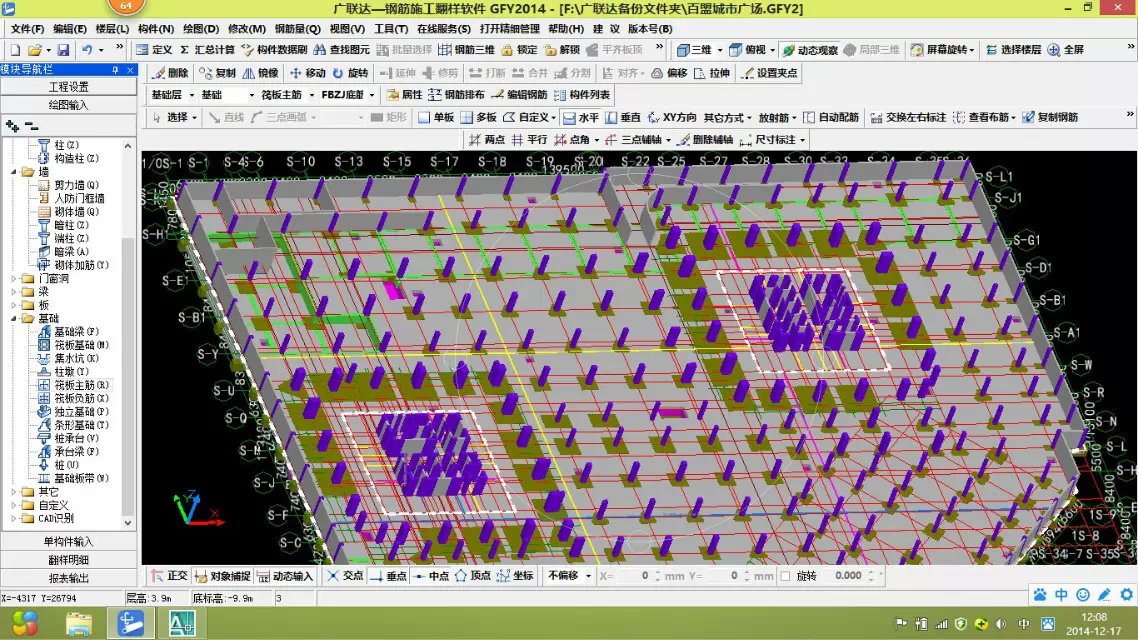Select 两点 two-point auxiliary axis
1138x640 pixels.
click(487, 140)
